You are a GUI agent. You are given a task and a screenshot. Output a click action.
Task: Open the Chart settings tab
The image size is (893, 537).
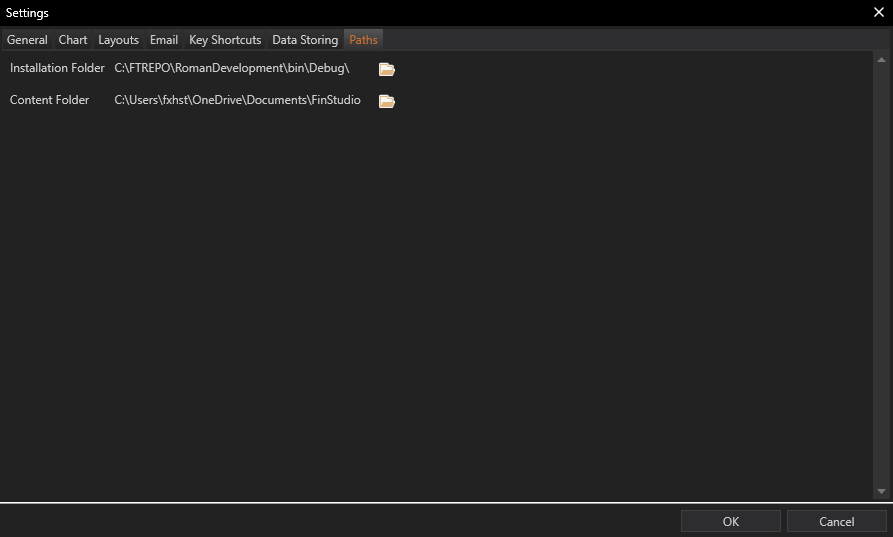(x=73, y=40)
